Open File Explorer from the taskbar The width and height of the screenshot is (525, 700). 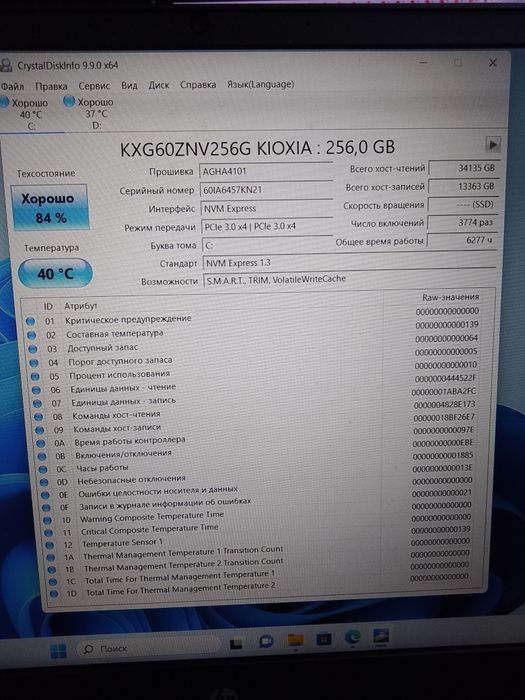[296, 641]
